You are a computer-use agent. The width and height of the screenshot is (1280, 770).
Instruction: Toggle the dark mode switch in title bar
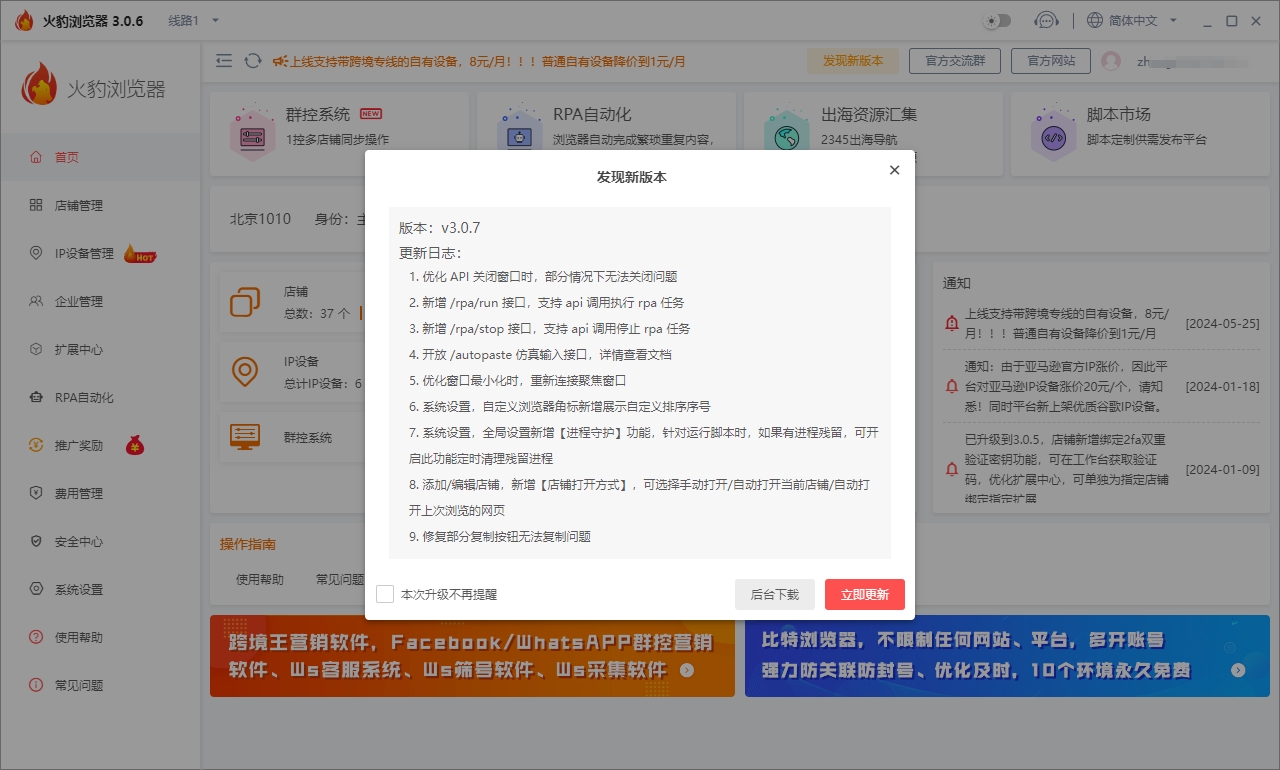(x=998, y=20)
